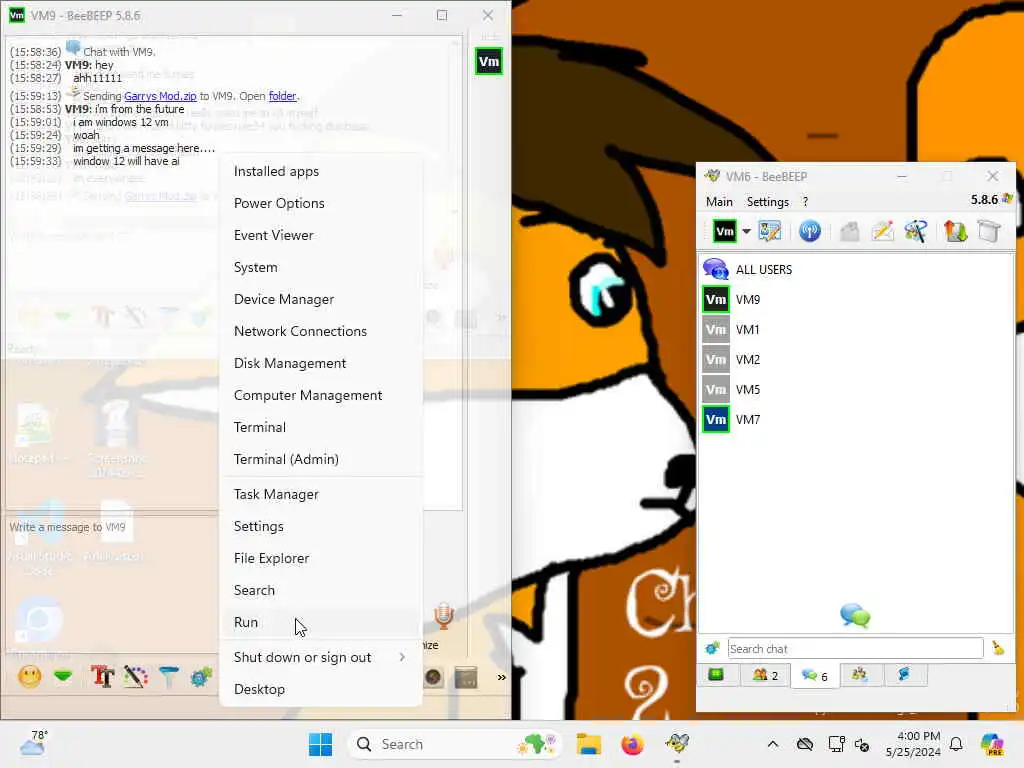Viewport: 1024px width, 768px height.
Task: Open Firefox from the taskbar
Action: pos(632,744)
